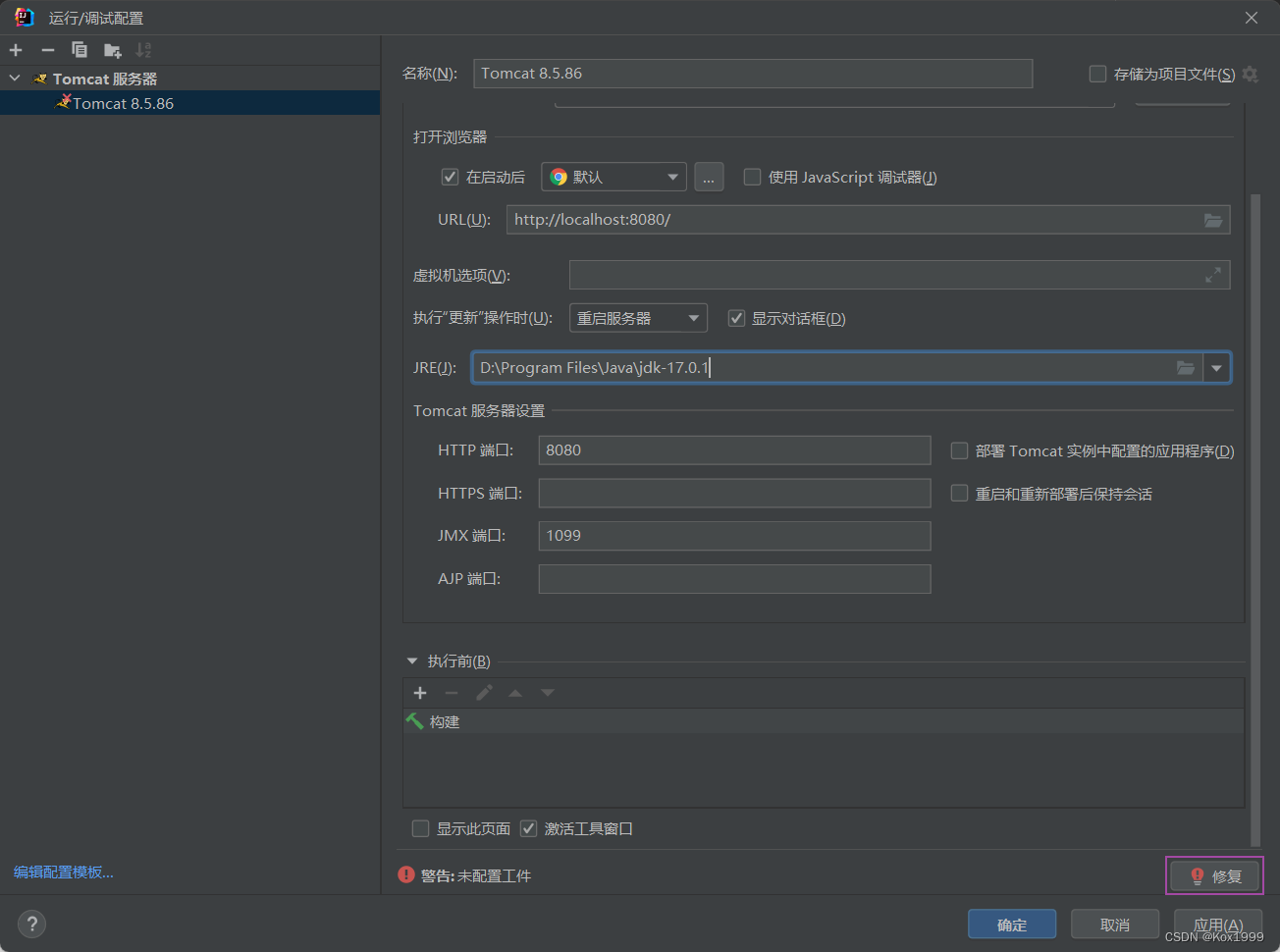Move before-launch task up

pos(515,693)
